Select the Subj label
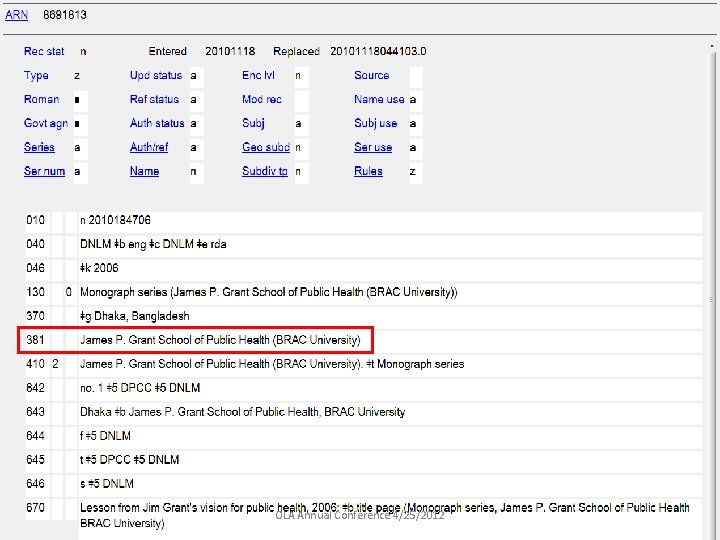The image size is (720, 540). 253,123
